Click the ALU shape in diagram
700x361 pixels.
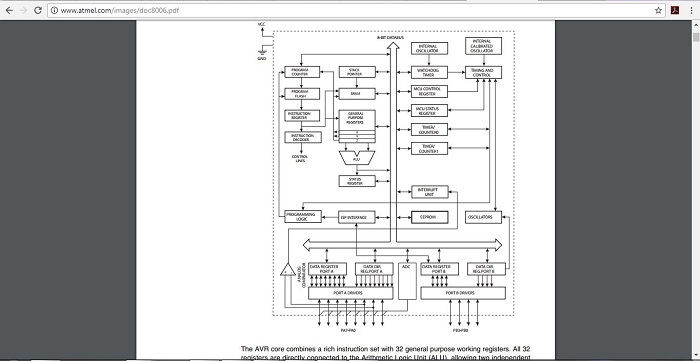(x=357, y=158)
